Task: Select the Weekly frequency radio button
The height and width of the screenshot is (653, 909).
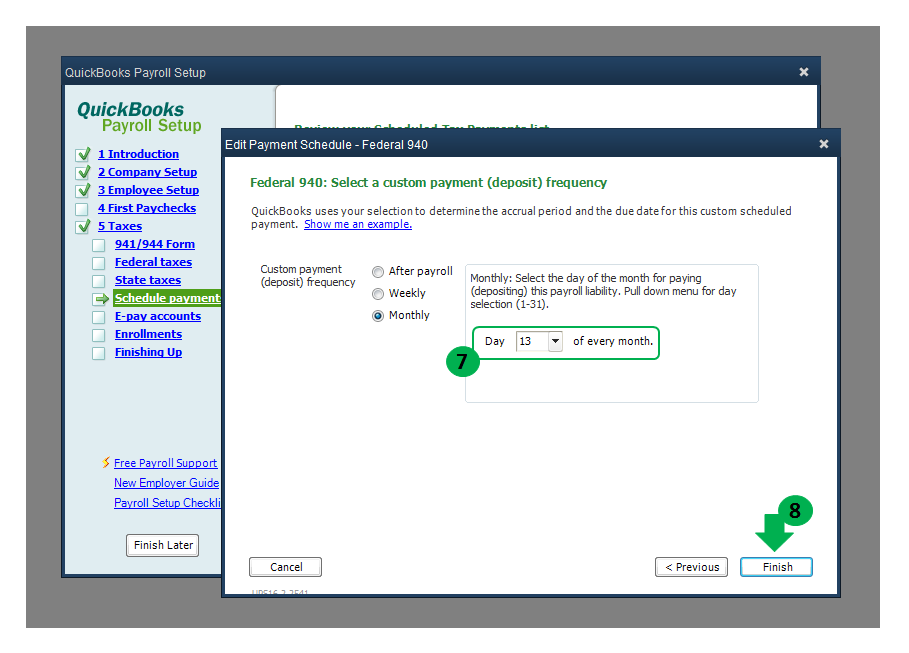Action: tap(378, 293)
